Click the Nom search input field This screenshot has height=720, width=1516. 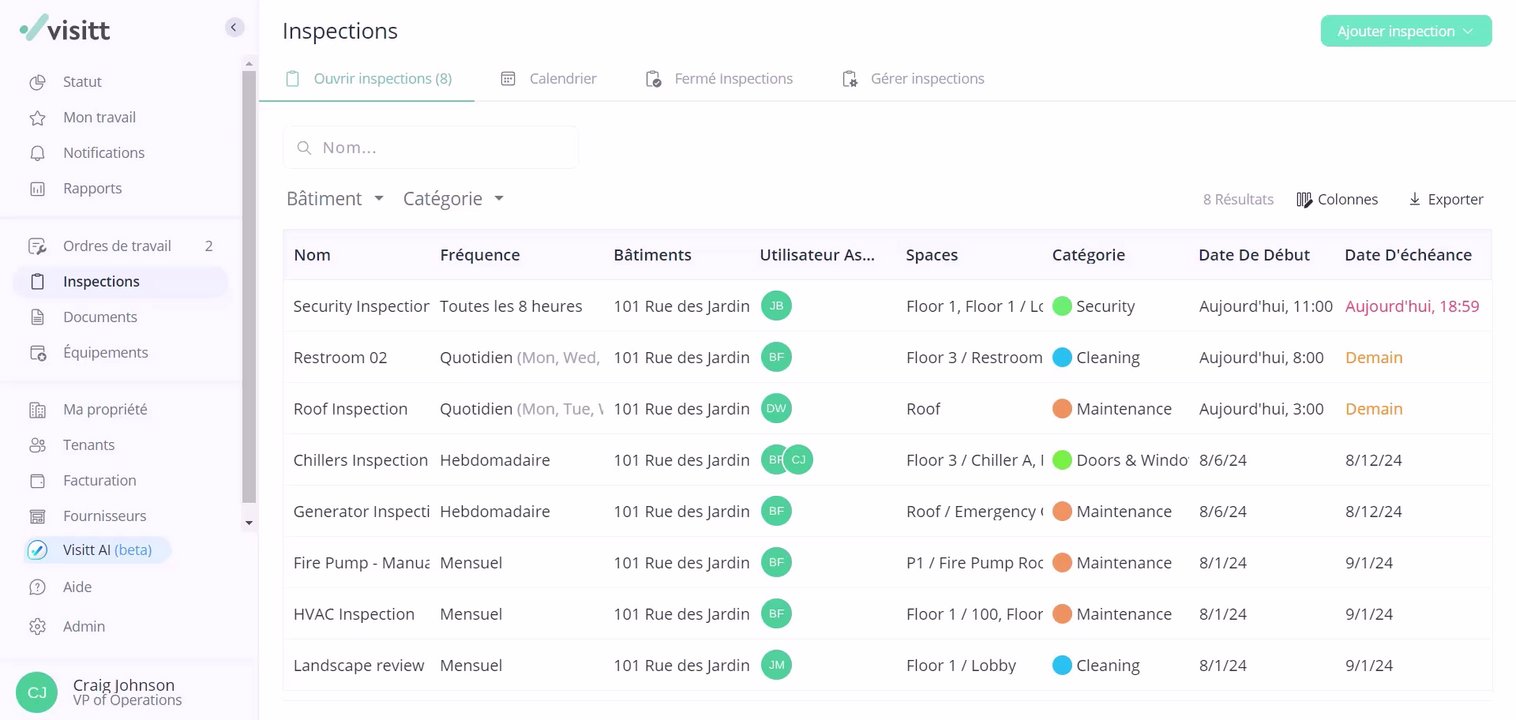[440, 148]
